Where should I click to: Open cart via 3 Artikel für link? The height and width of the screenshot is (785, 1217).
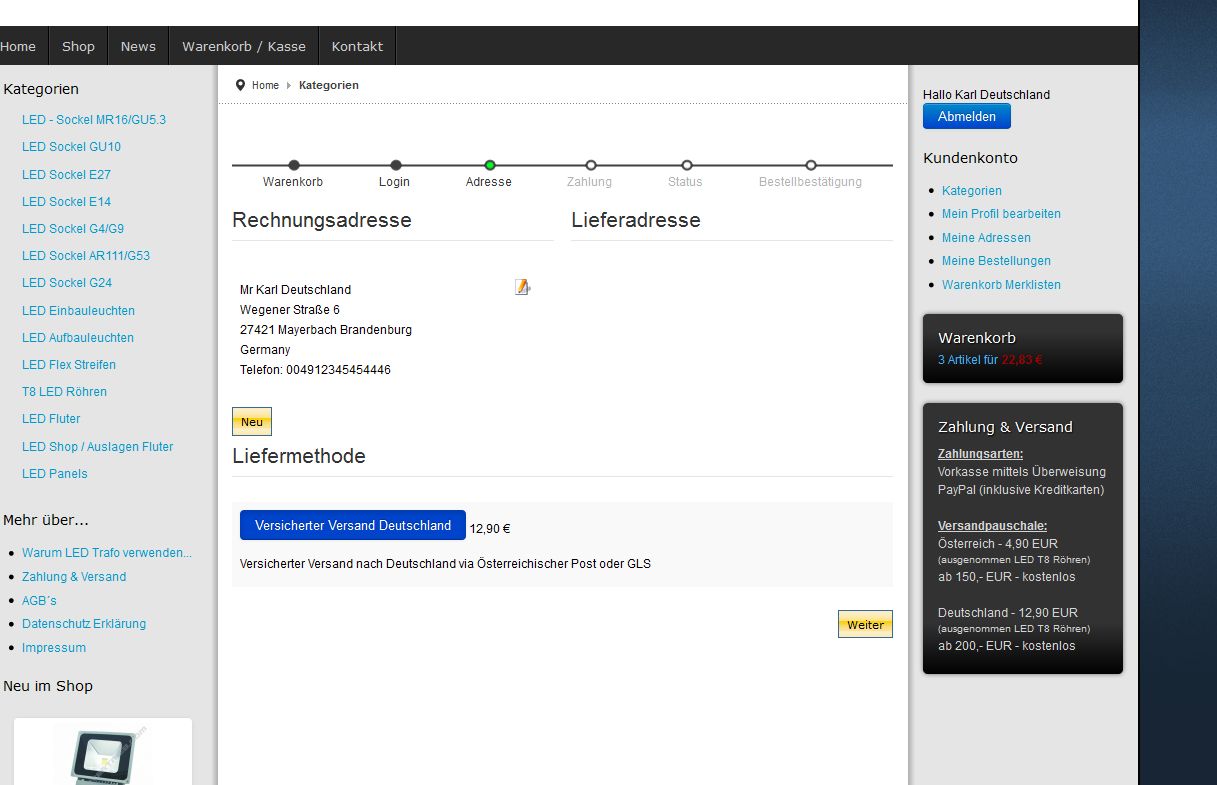(968, 359)
